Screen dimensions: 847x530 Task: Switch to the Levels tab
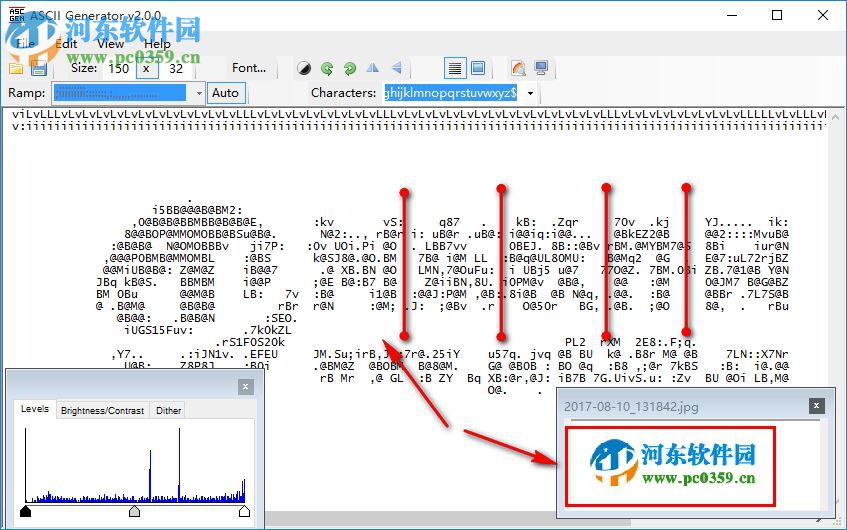[35, 409]
